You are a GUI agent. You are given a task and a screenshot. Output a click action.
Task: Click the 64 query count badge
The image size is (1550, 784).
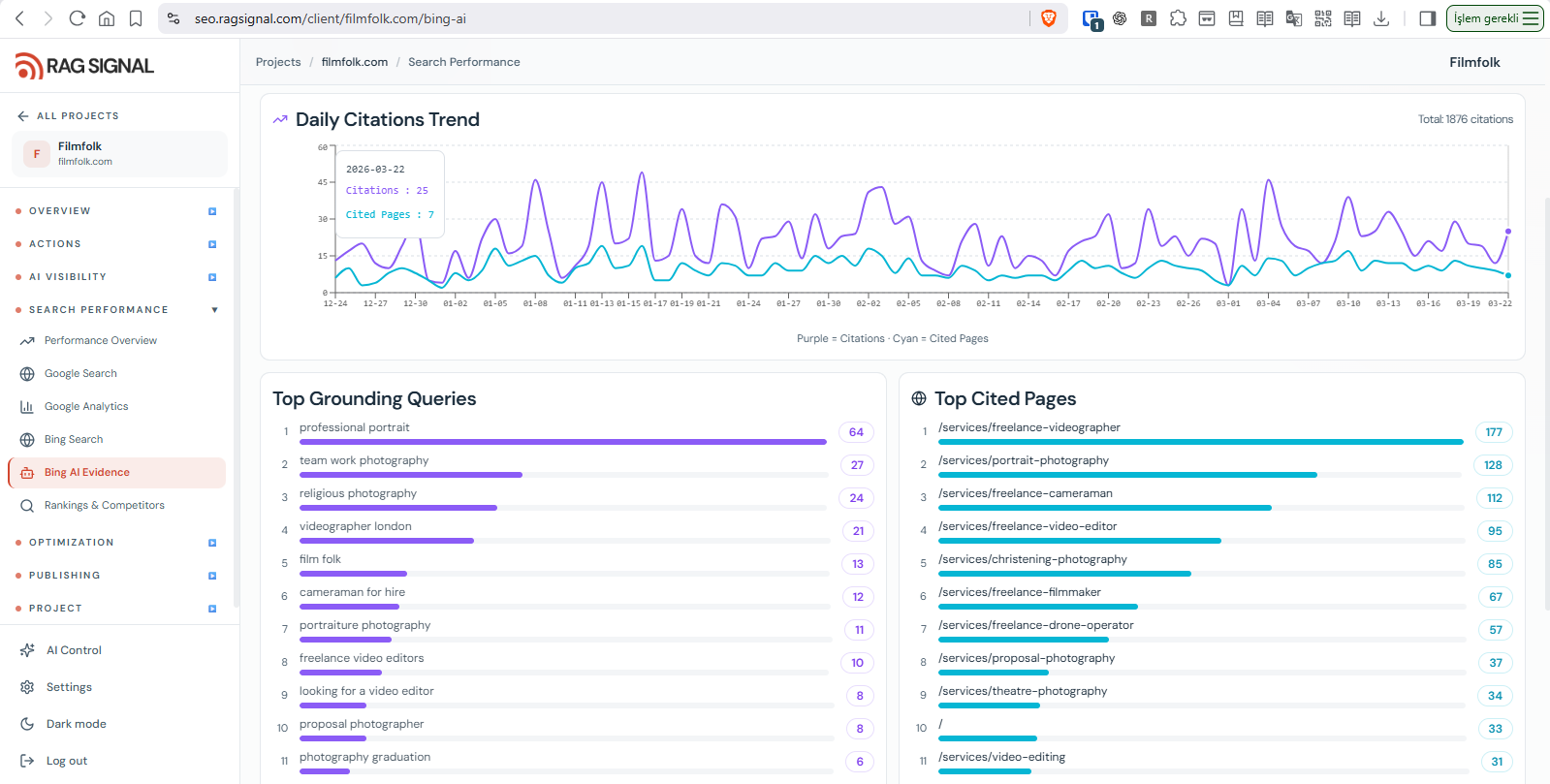856,432
